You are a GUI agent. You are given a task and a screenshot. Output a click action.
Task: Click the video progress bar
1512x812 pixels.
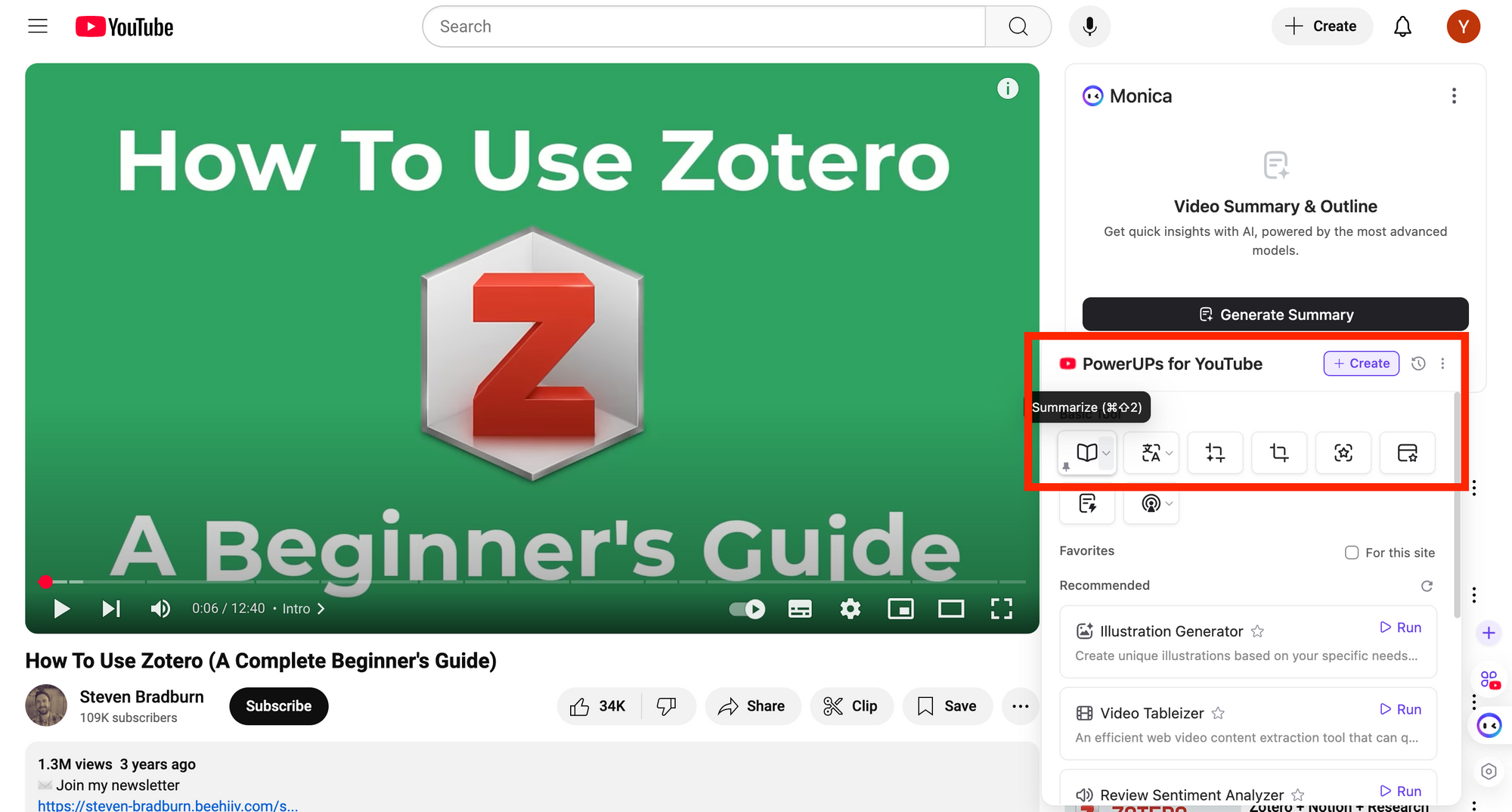[x=532, y=581]
